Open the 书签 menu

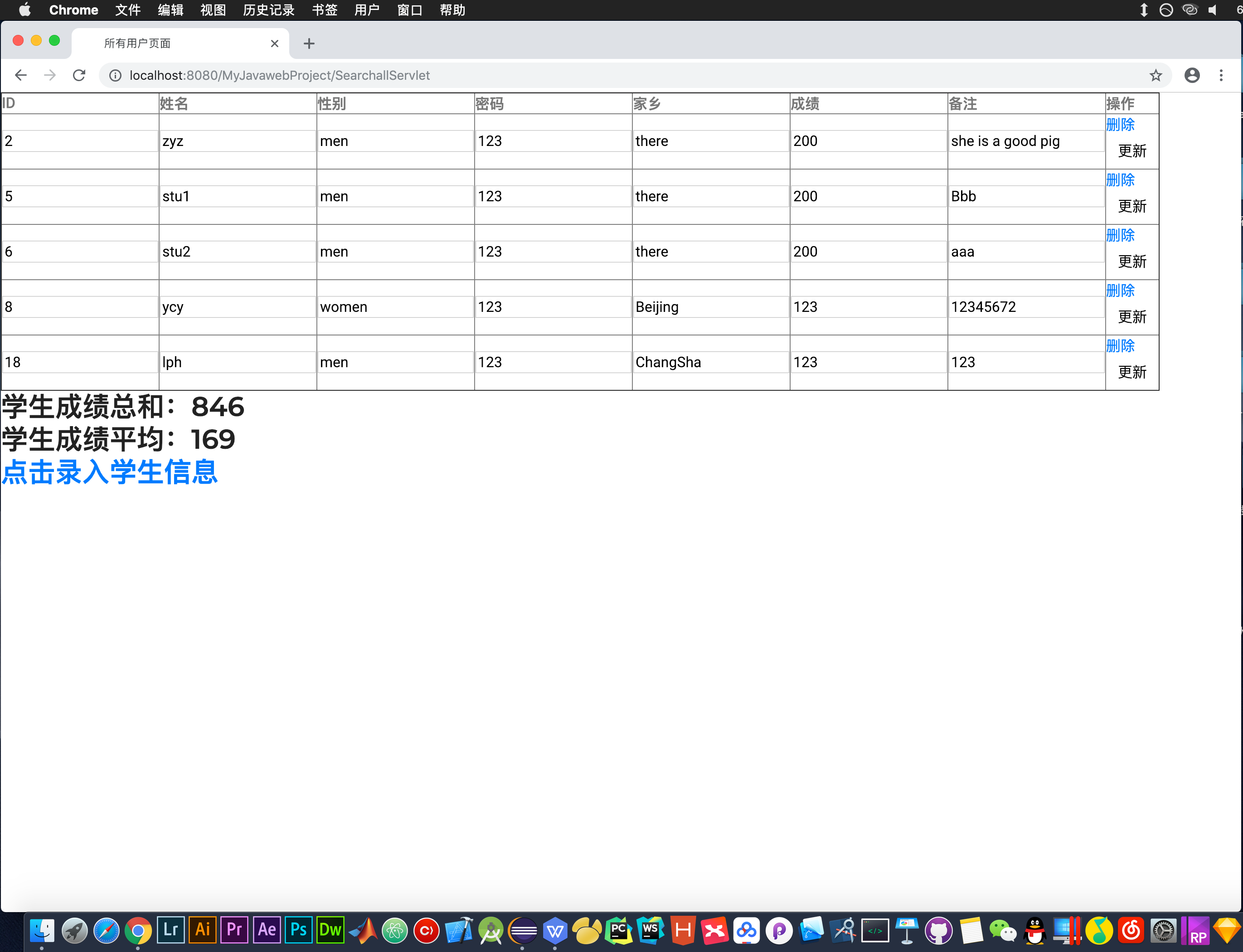pos(325,10)
